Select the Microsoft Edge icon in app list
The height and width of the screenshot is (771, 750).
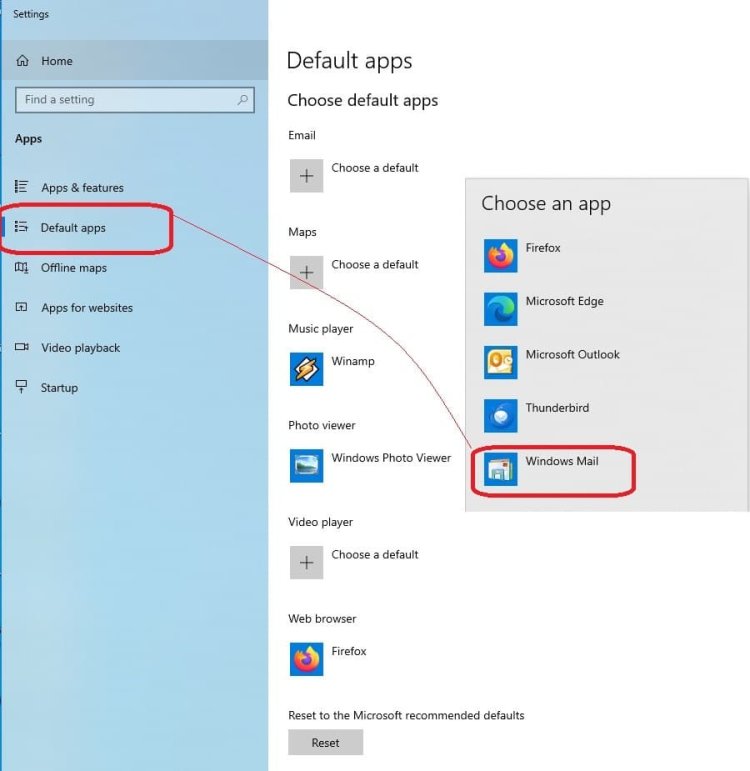point(500,309)
